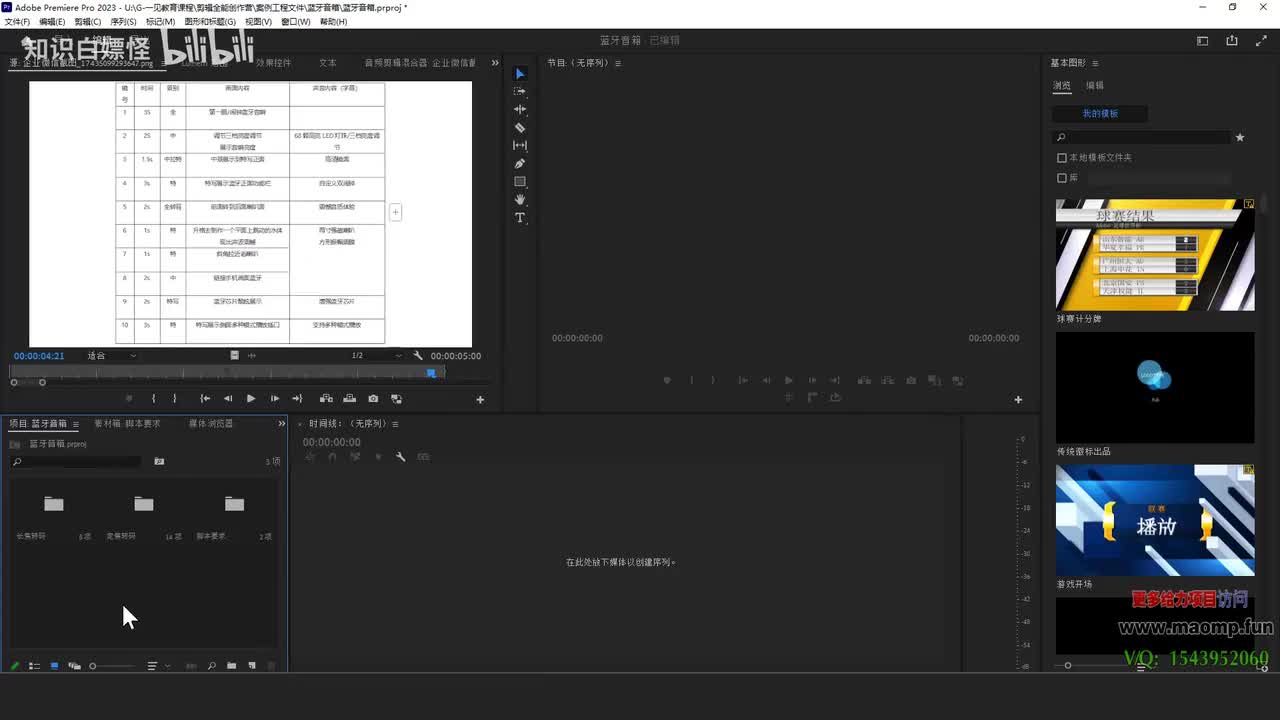Step back one frame in Source monitor
The height and width of the screenshot is (720, 1280).
coord(228,399)
